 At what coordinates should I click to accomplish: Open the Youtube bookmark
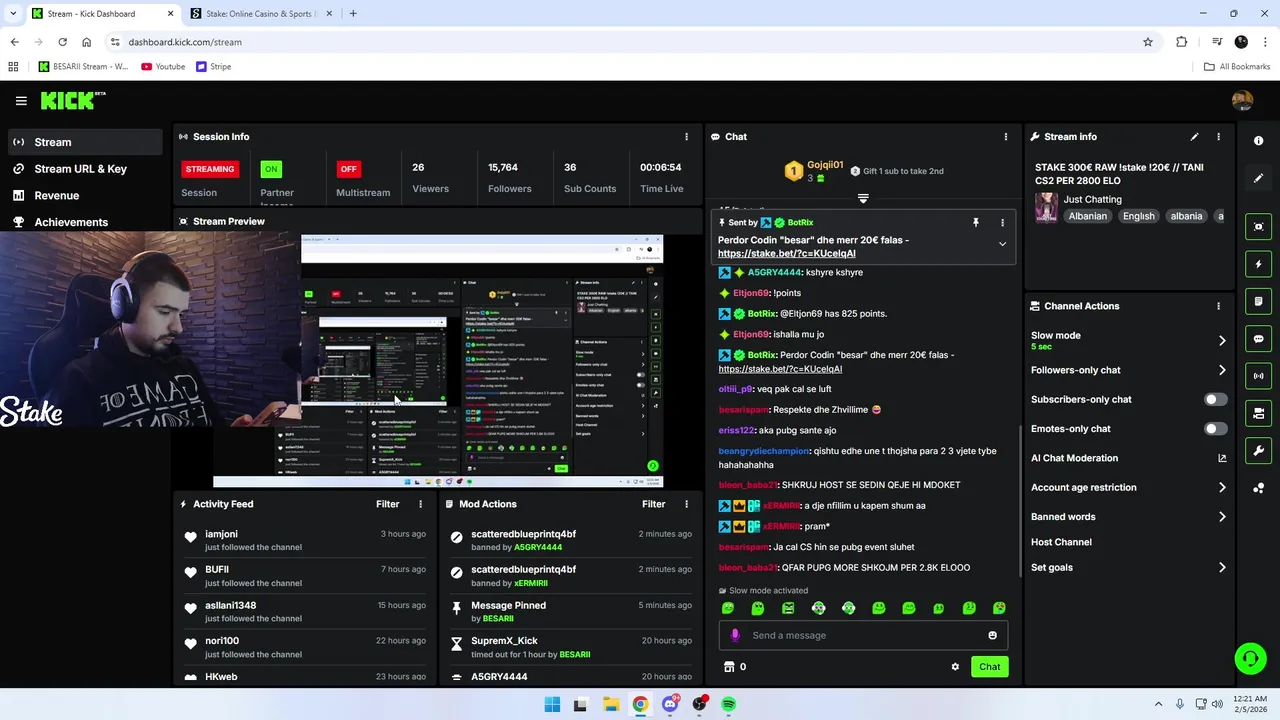[163, 67]
